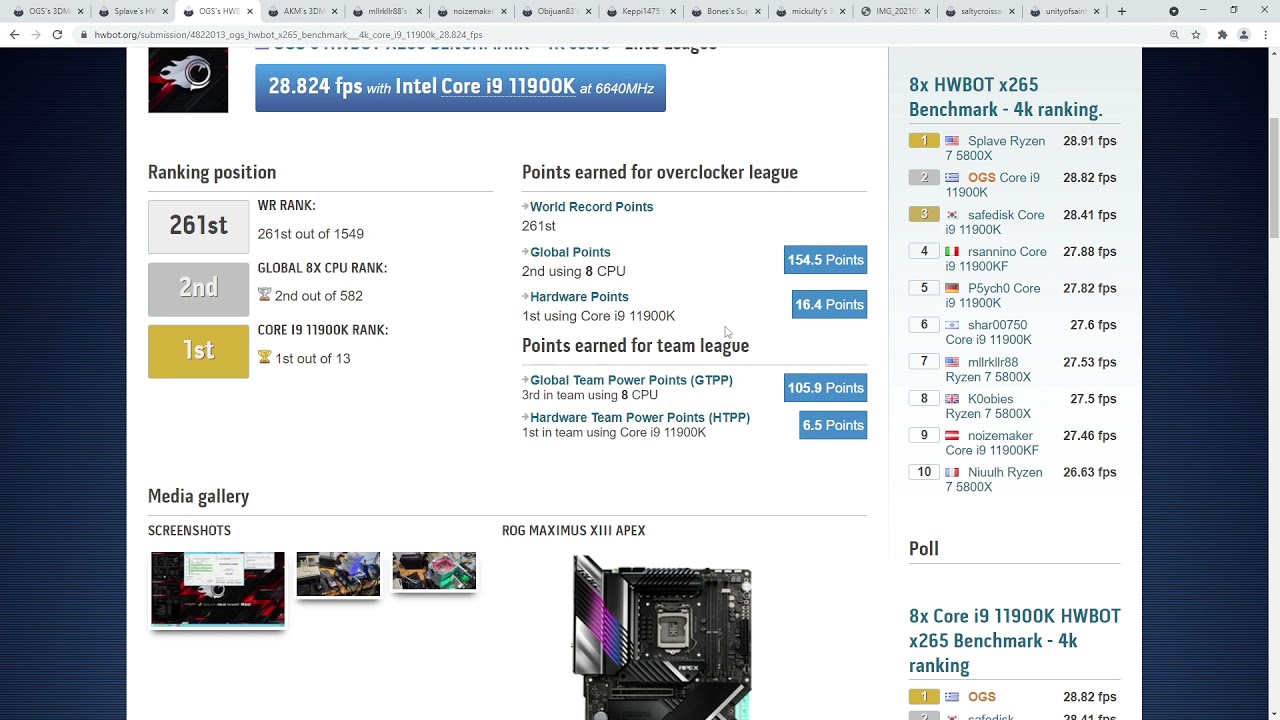The height and width of the screenshot is (720, 1280).
Task: Open mllrkllr88 Ryzen 7 5800X entry
Action: pos(988,369)
